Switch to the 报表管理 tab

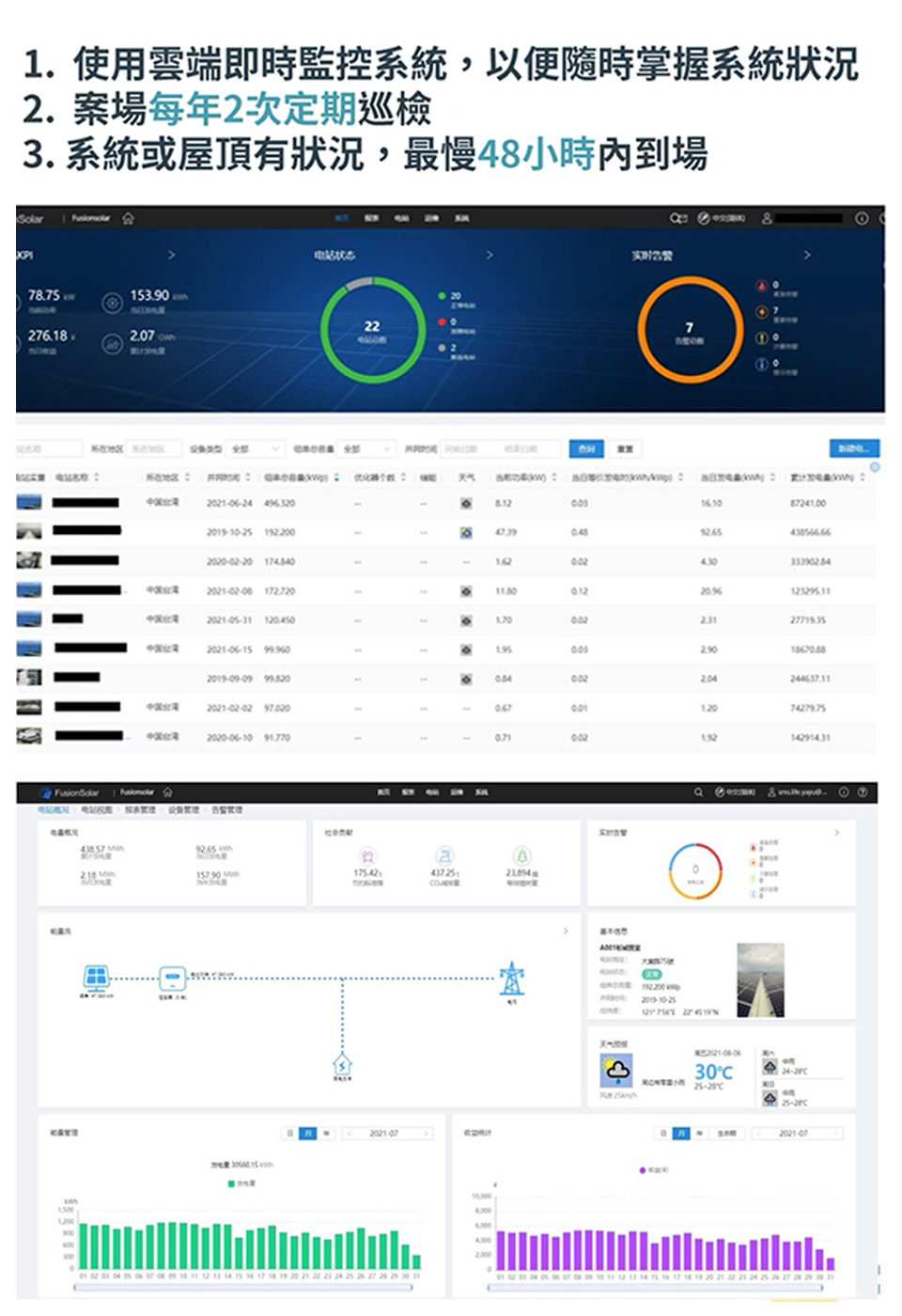click(141, 809)
